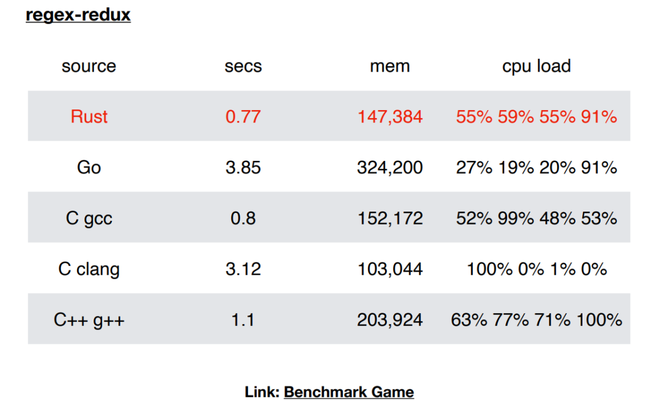Select Go's 3.85 secs value

tap(243, 168)
